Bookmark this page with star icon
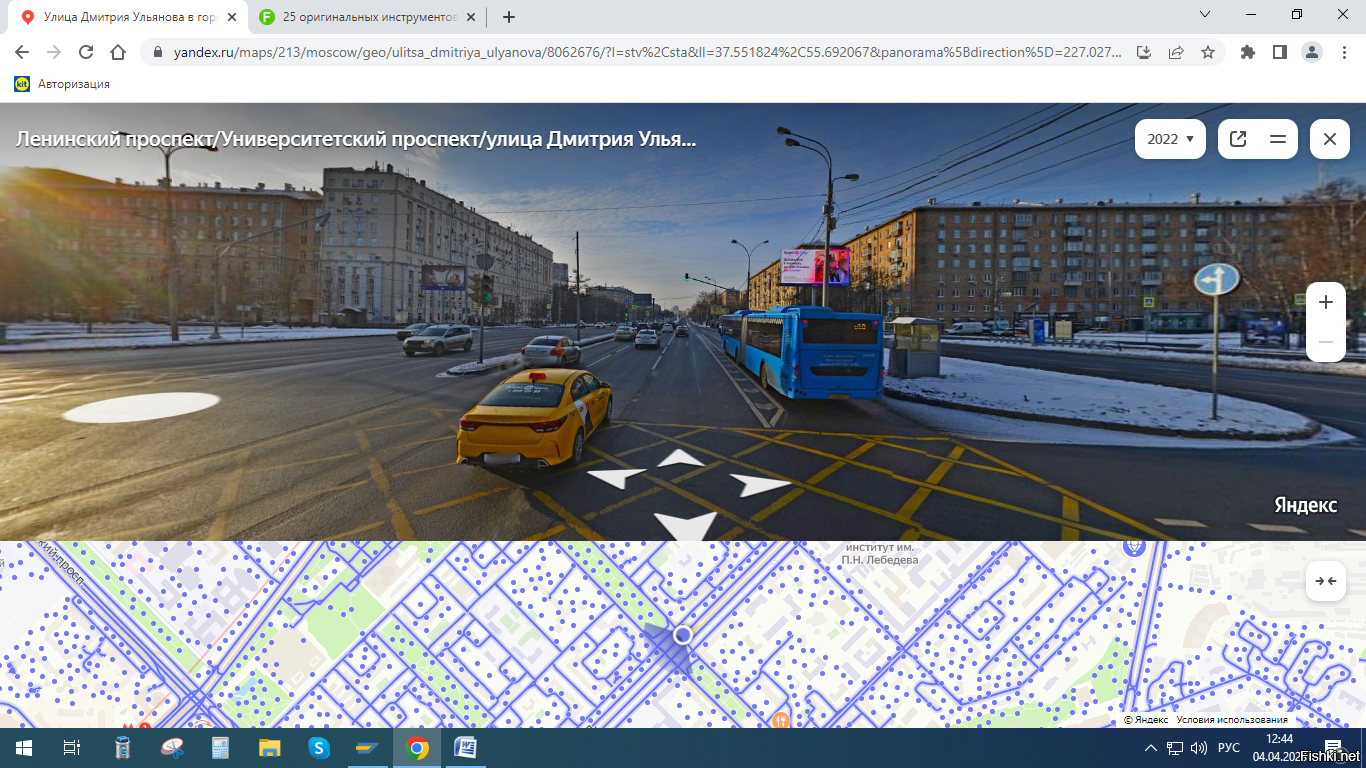This screenshot has height=768, width=1366. [x=1208, y=52]
